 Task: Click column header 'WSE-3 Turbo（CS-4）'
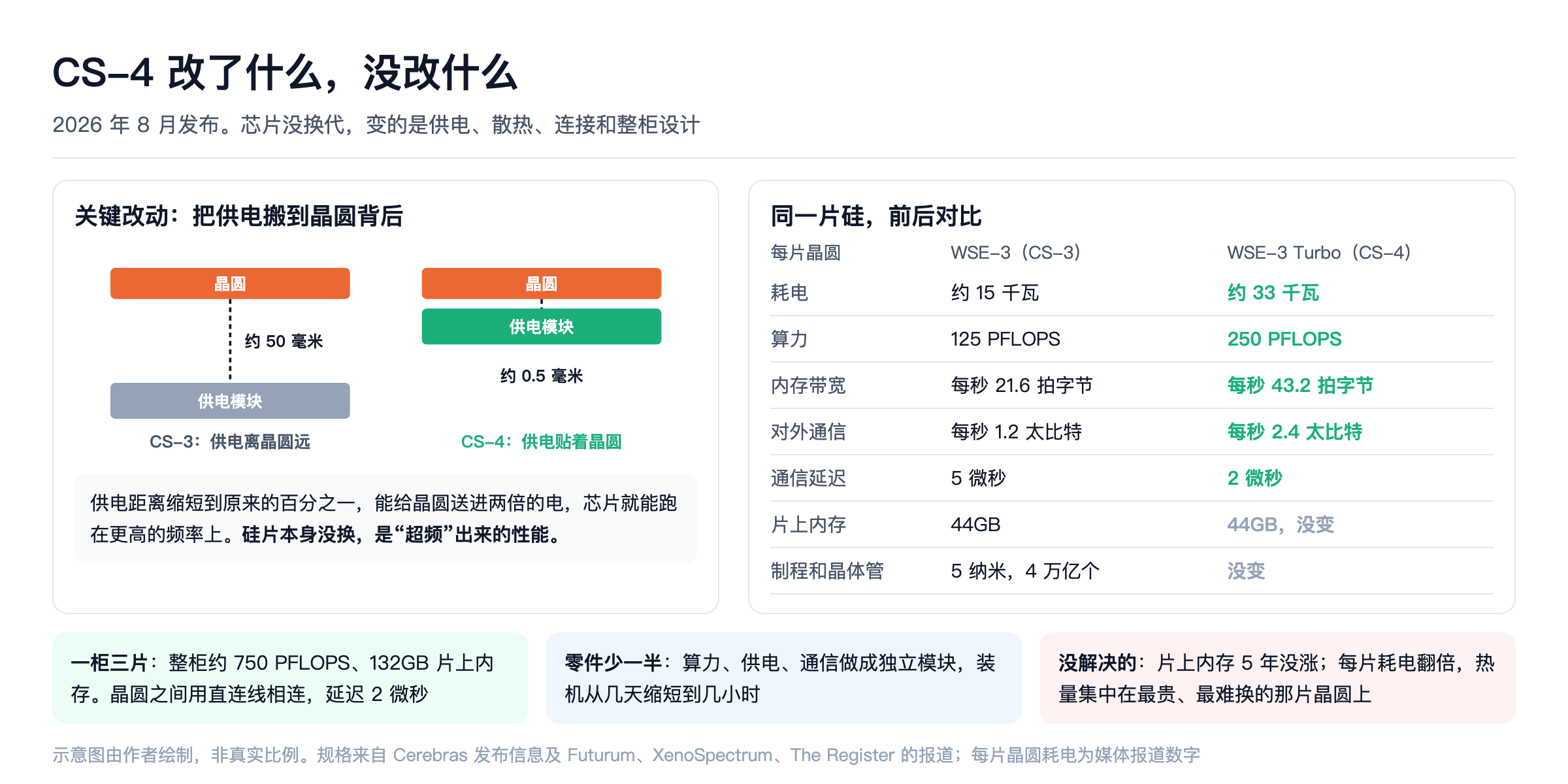point(1319,252)
